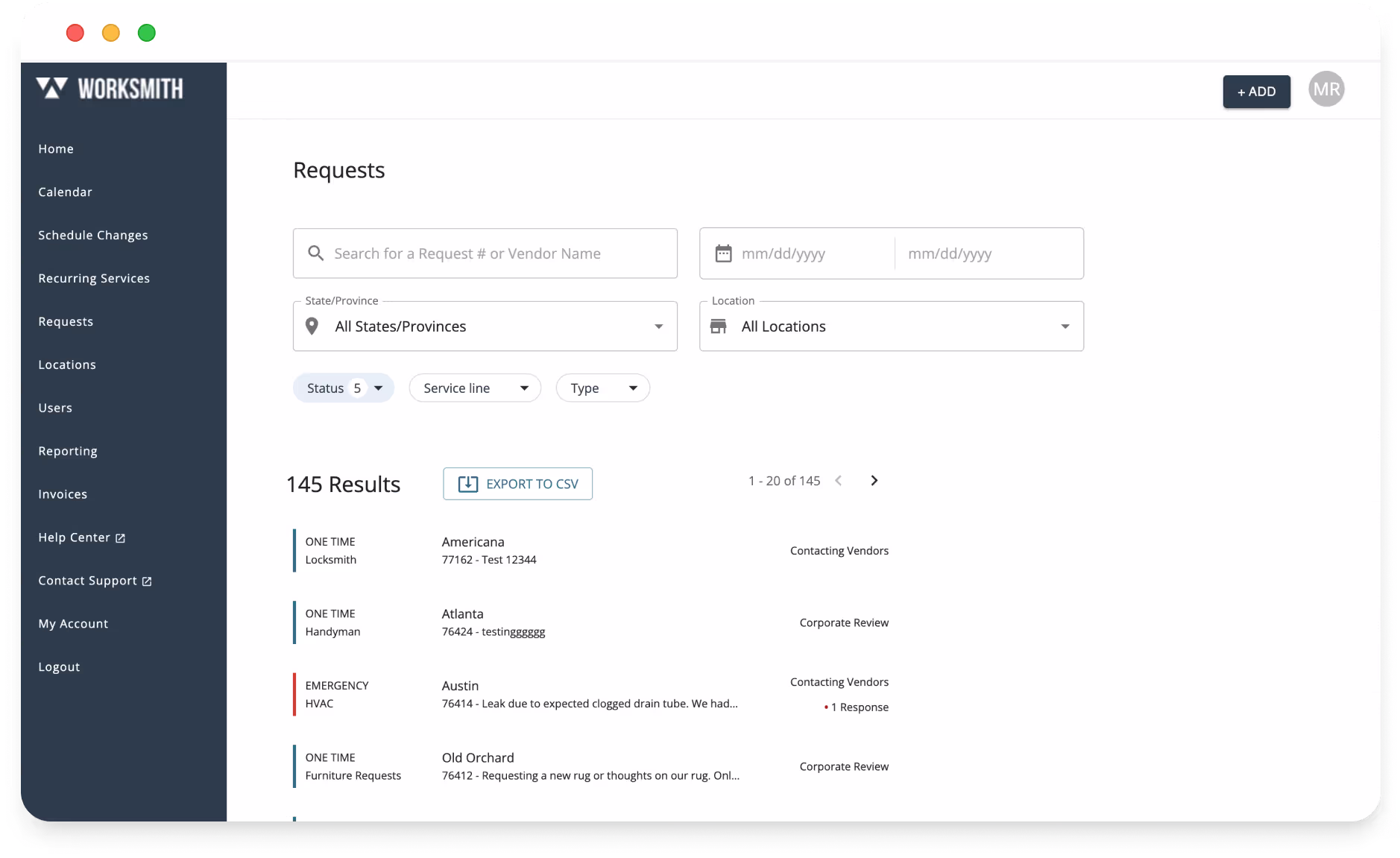
Task: Click '1 - 20 of 145' pagination text
Action: pos(784,481)
